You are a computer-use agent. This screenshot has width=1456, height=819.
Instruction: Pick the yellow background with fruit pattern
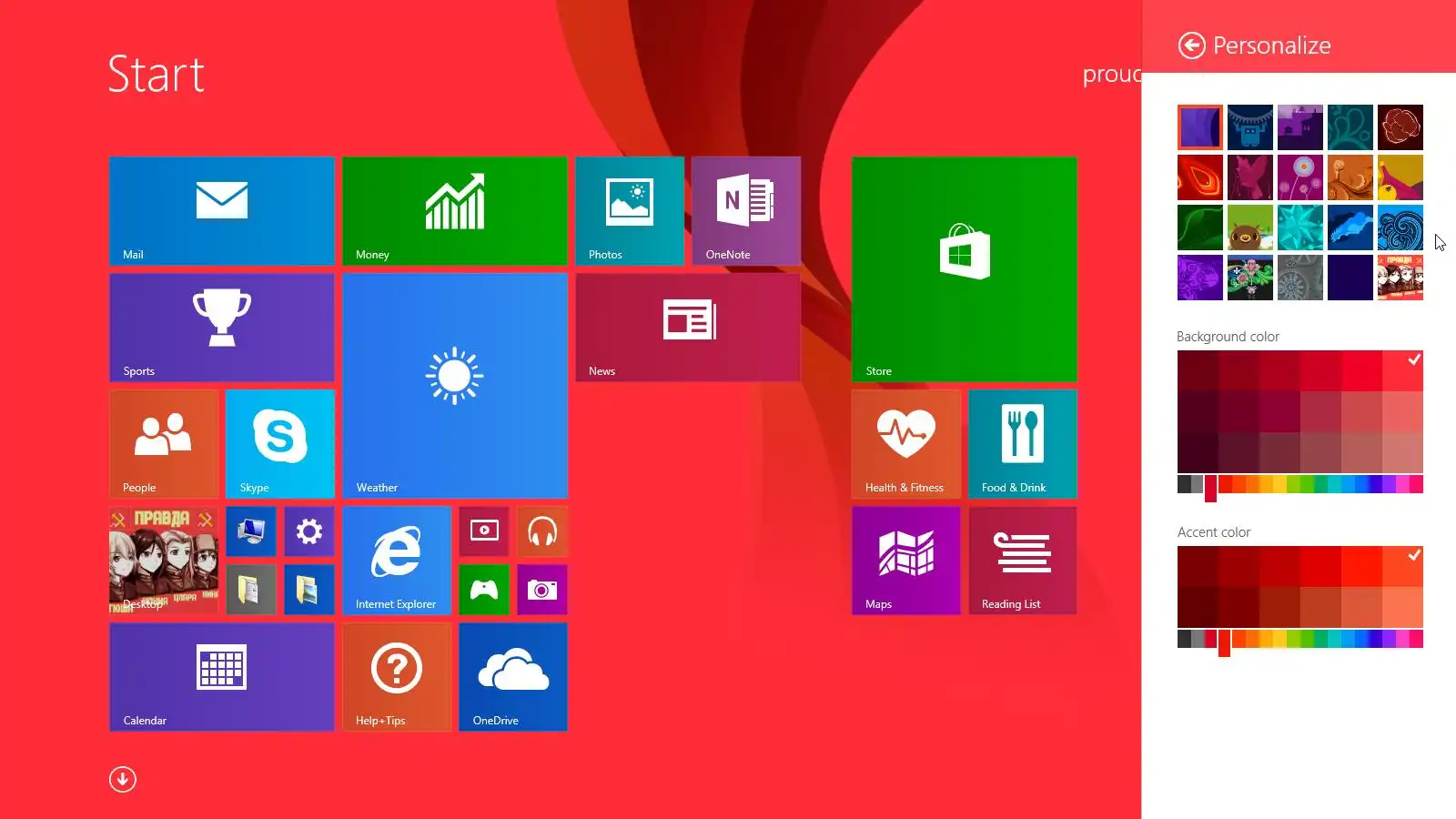tap(1400, 177)
